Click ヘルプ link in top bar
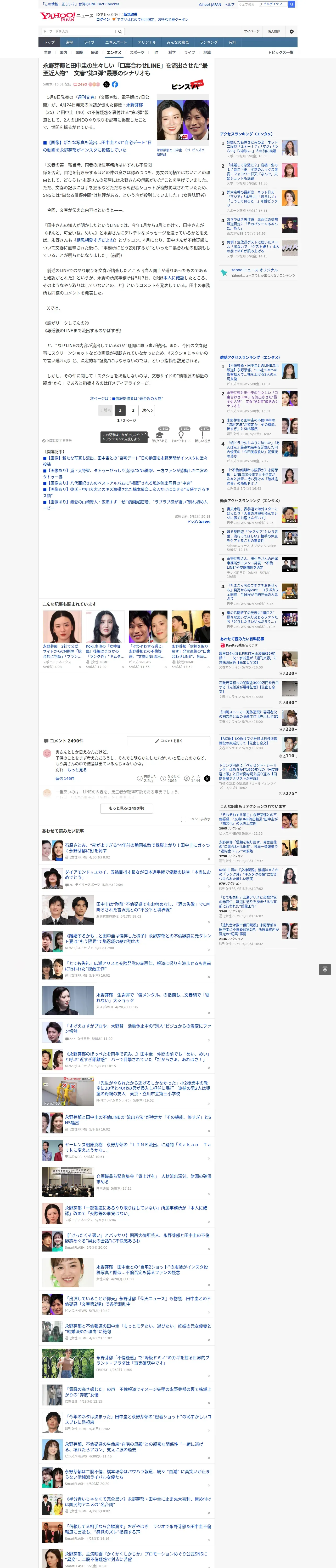Viewport: 336px width, 1568px height. click(x=229, y=4)
